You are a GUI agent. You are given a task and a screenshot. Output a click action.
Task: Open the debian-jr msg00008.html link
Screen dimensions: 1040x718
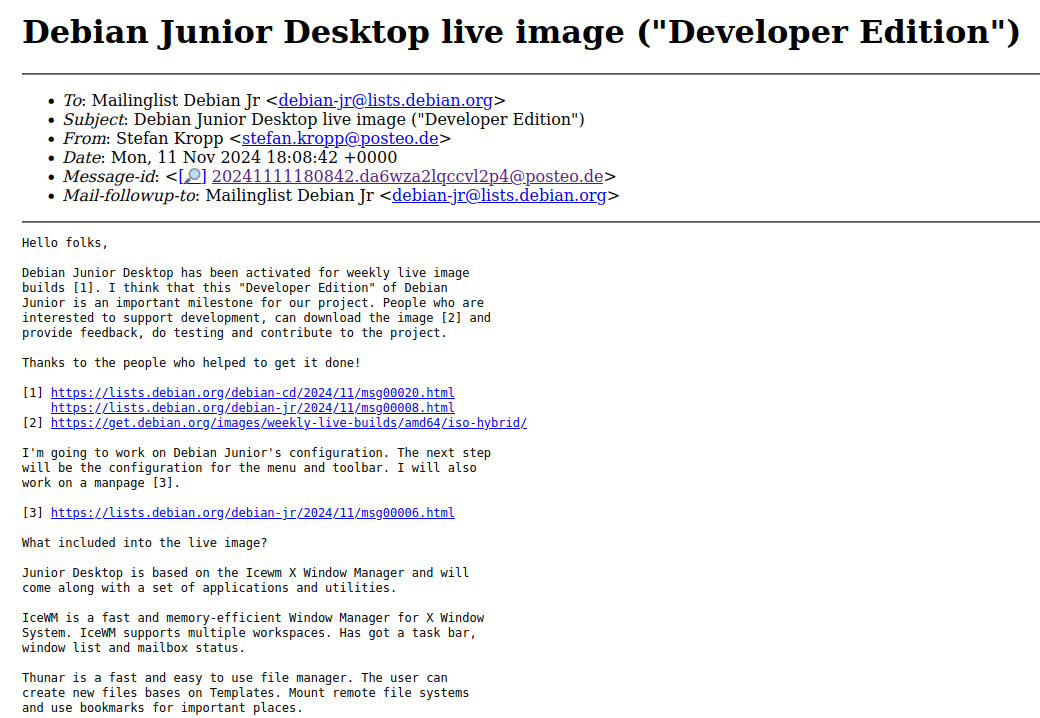(253, 408)
